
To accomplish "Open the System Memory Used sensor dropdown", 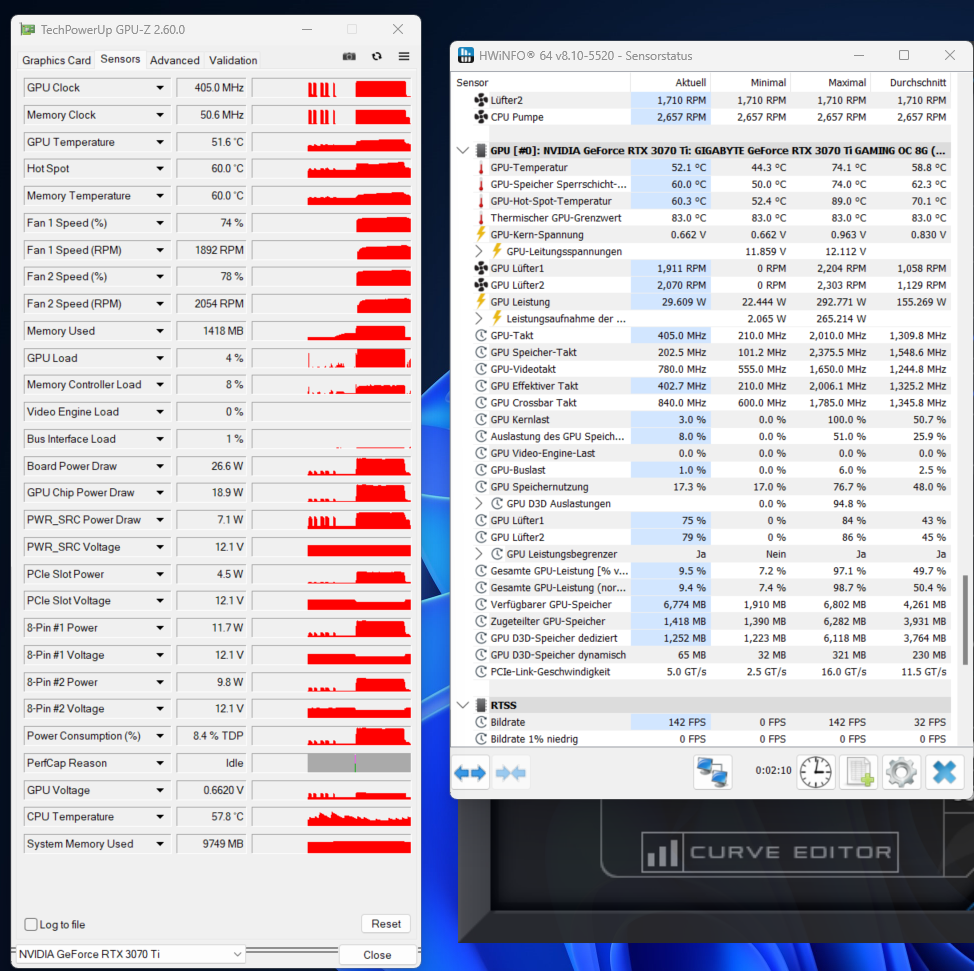I will click(160, 844).
